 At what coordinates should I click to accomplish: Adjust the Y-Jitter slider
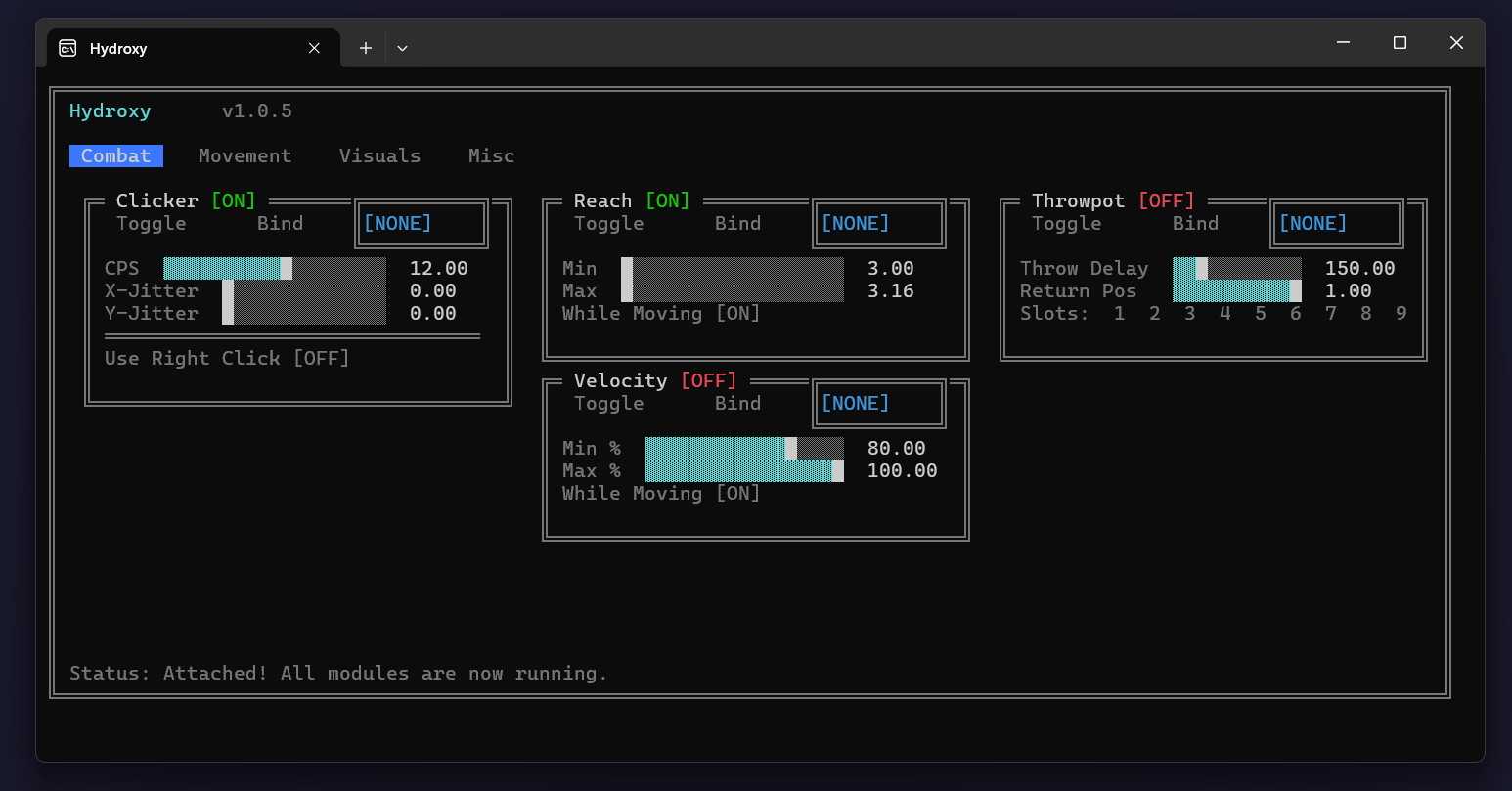coord(304,314)
